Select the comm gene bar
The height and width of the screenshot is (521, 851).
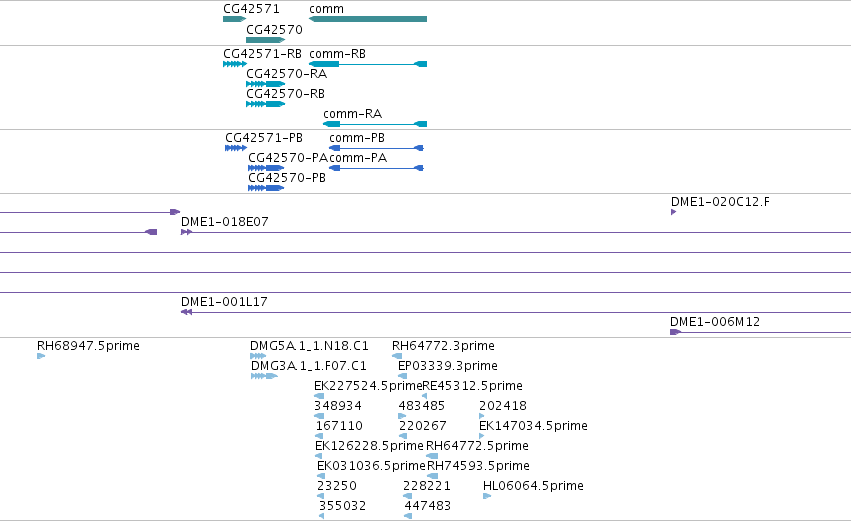click(368, 19)
